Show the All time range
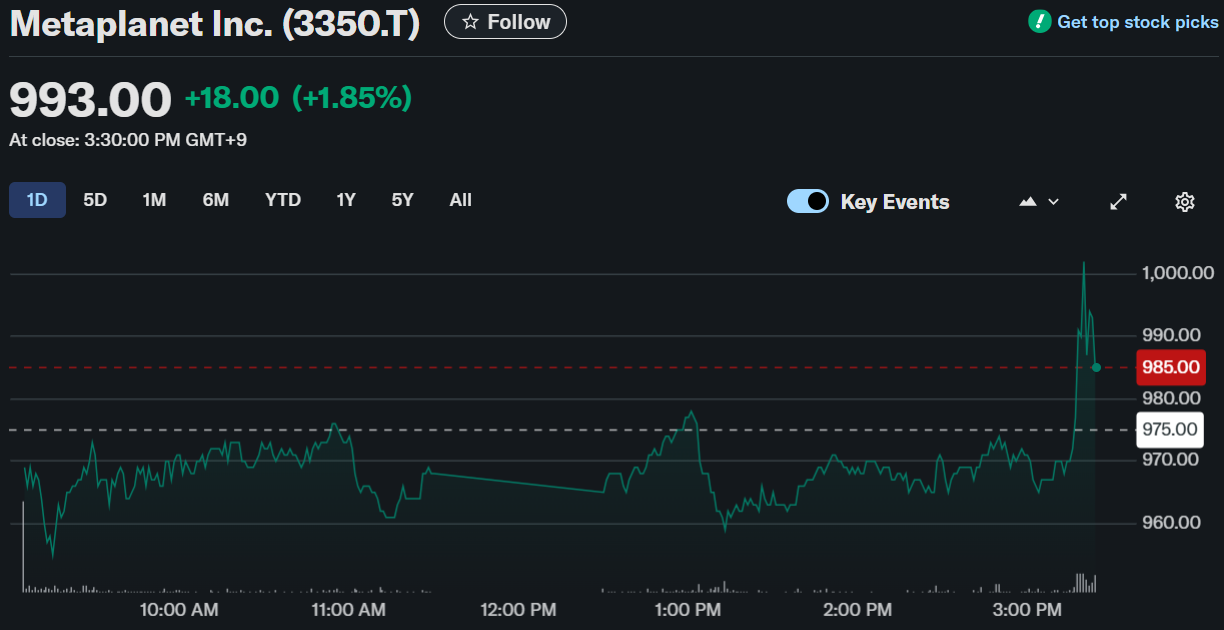 coord(460,200)
